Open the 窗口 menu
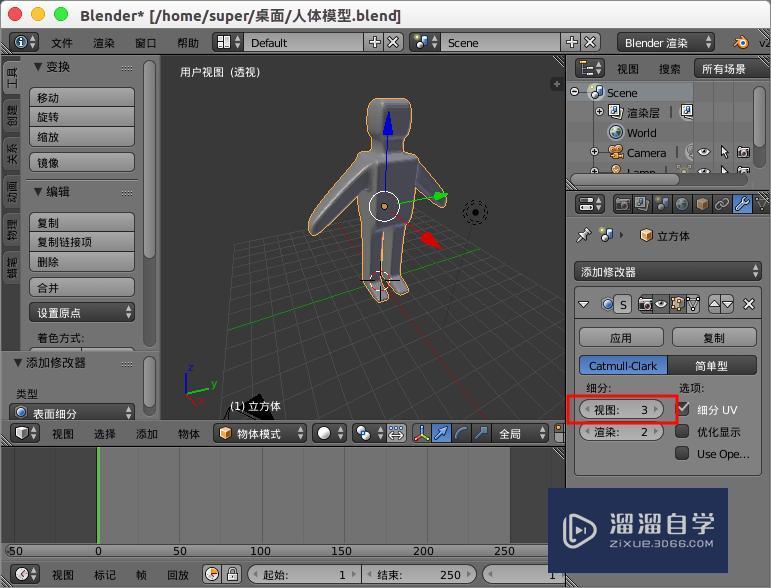This screenshot has height=588, width=771. pos(146,43)
